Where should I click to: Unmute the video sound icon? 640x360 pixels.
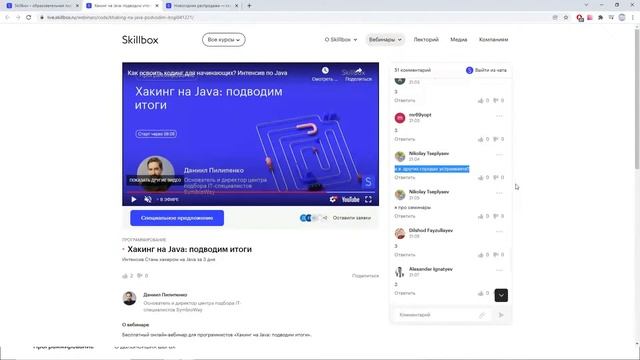click(x=148, y=199)
